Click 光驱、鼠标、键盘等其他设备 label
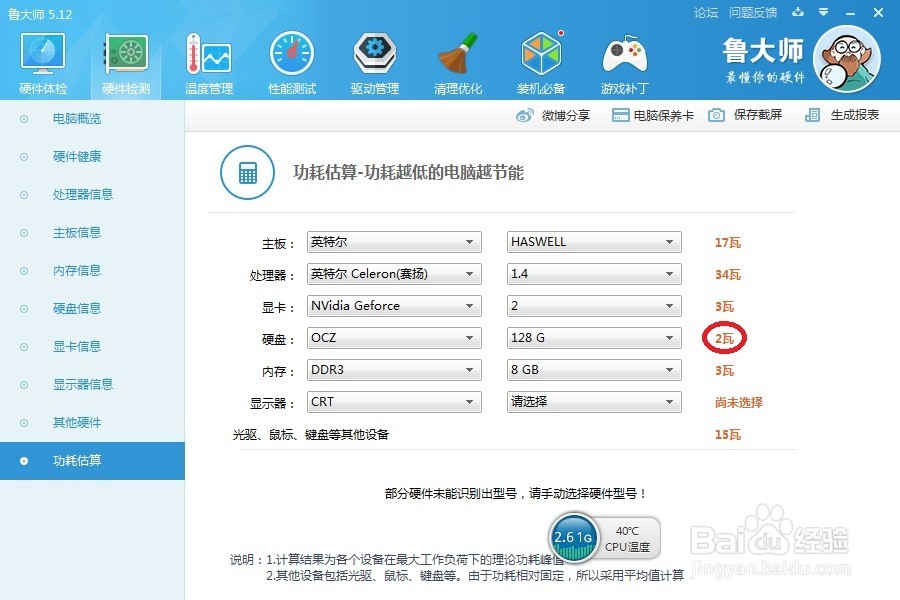This screenshot has width=900, height=600. point(311,435)
